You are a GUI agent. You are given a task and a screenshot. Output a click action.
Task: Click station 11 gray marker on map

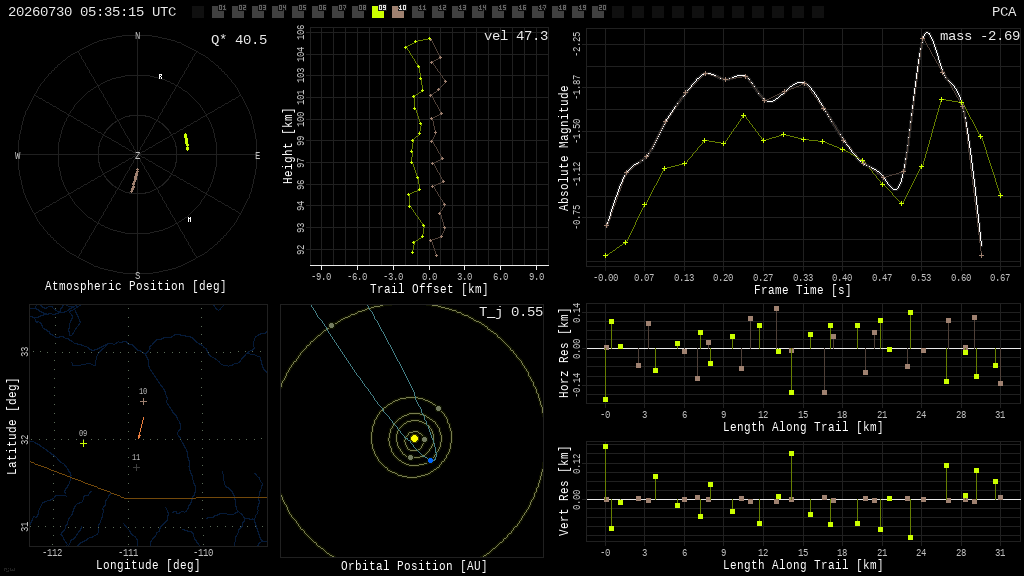pyautogui.click(x=136, y=468)
